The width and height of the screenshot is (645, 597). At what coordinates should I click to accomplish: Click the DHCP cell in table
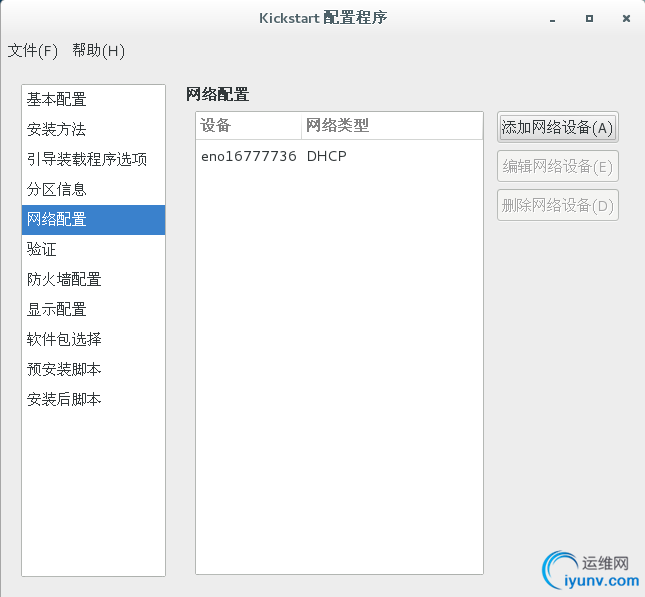pyautogui.click(x=327, y=156)
